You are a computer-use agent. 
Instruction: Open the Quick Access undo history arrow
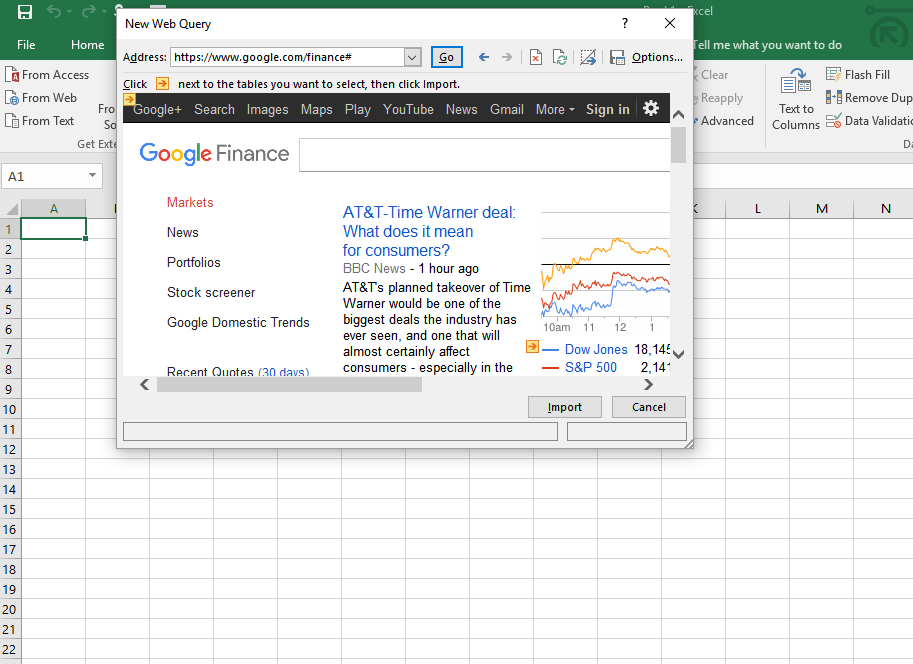coord(70,12)
